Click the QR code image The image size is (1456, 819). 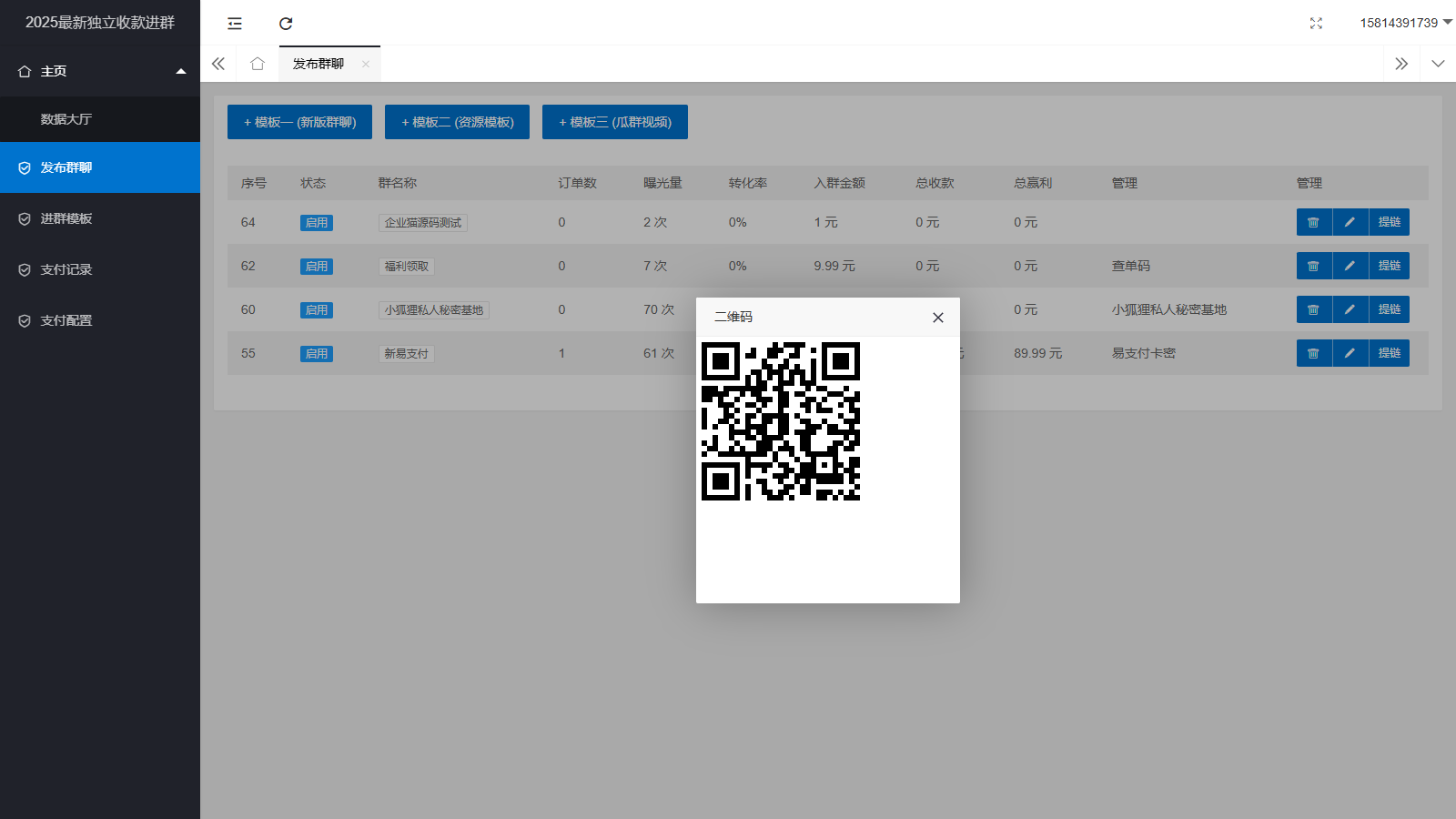pyautogui.click(x=781, y=421)
